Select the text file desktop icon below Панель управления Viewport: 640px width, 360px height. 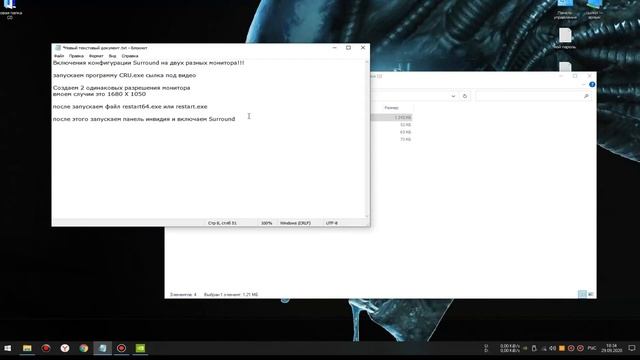(565, 39)
